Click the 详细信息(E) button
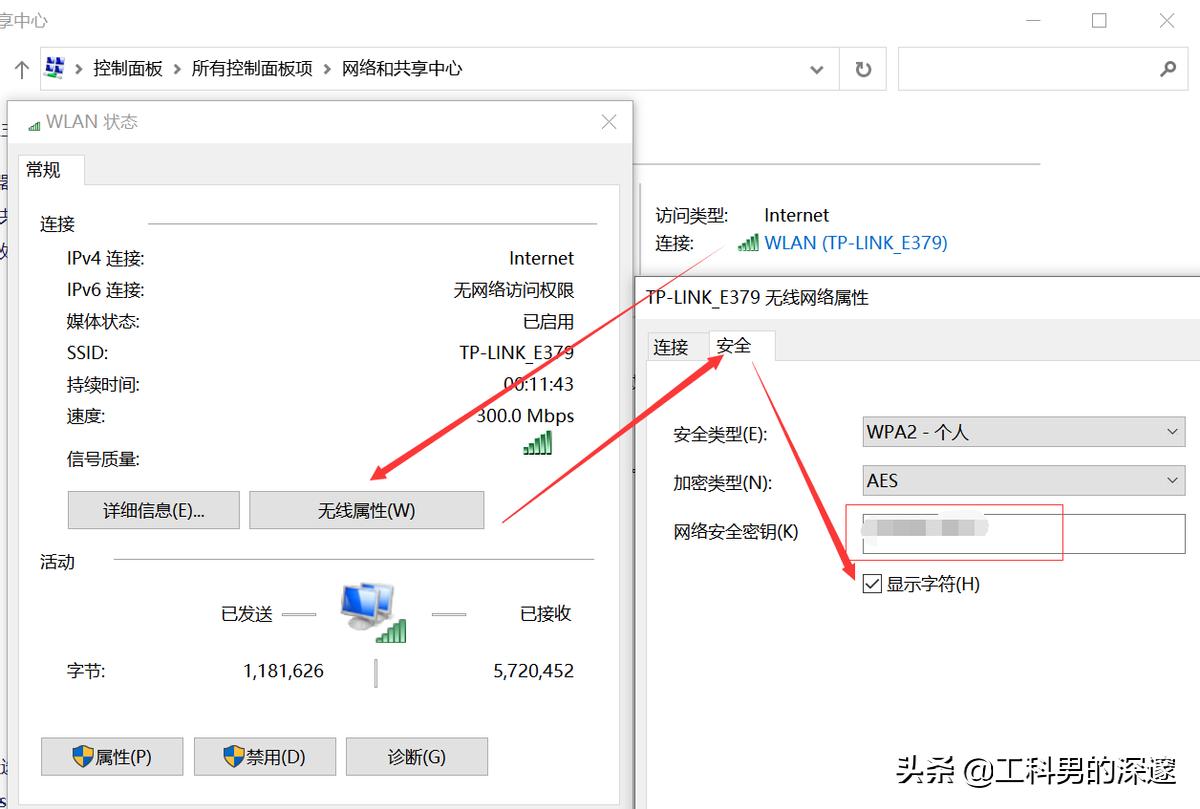Viewport: 1200px width, 809px height. [x=153, y=509]
